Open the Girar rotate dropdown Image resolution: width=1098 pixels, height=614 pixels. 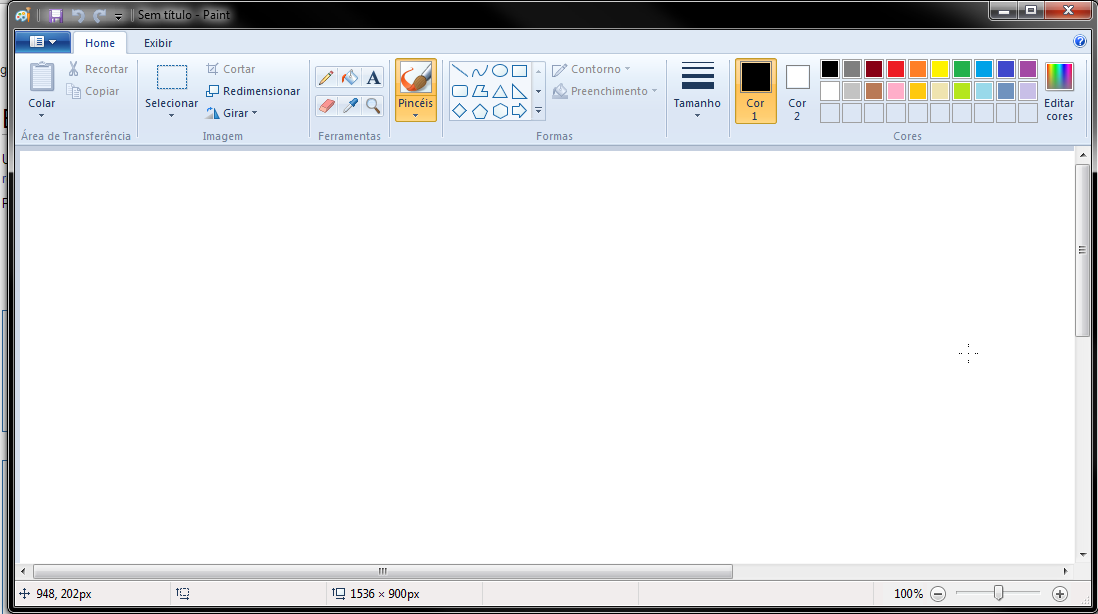[x=232, y=113]
